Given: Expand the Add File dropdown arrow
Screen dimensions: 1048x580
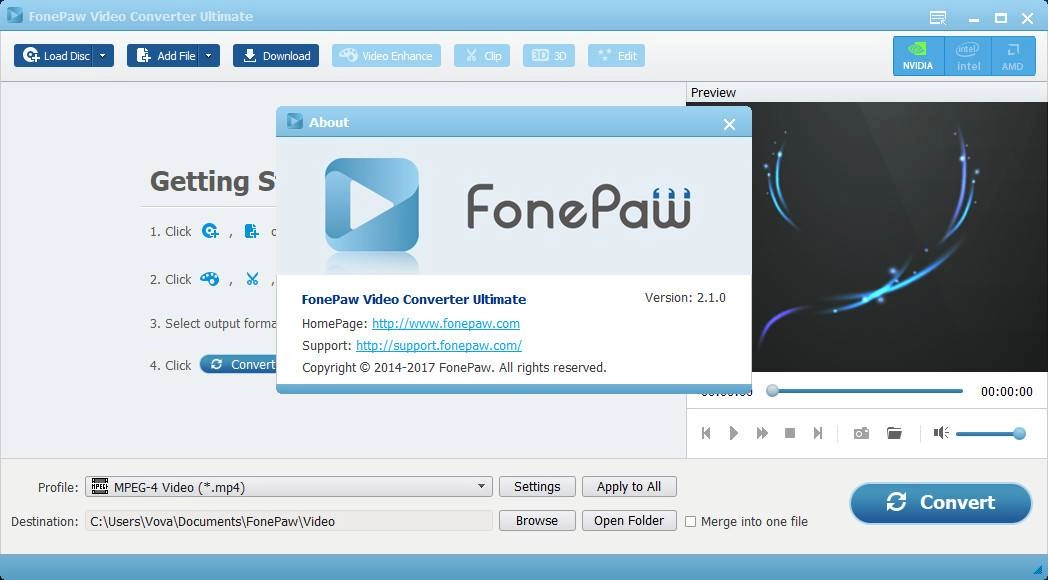Looking at the screenshot, I should pyautogui.click(x=209, y=55).
